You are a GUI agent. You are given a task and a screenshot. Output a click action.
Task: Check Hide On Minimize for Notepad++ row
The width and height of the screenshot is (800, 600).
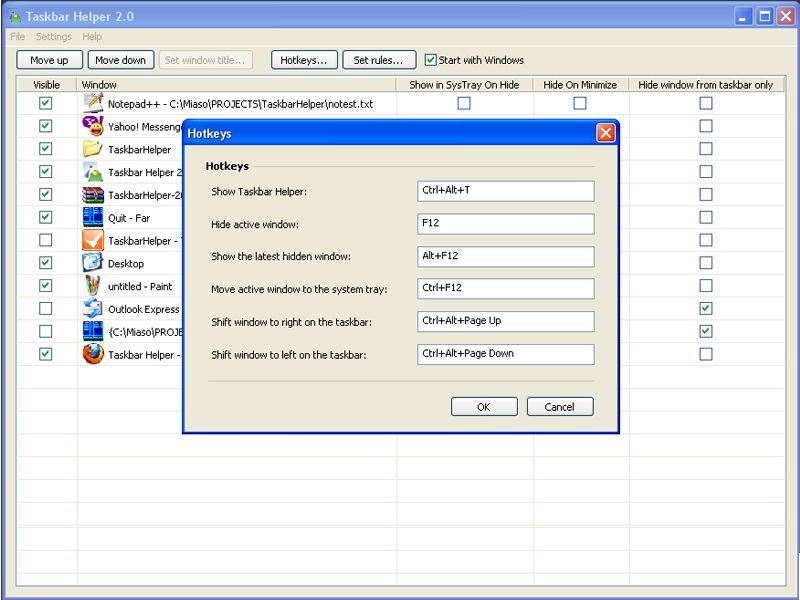coord(580,103)
